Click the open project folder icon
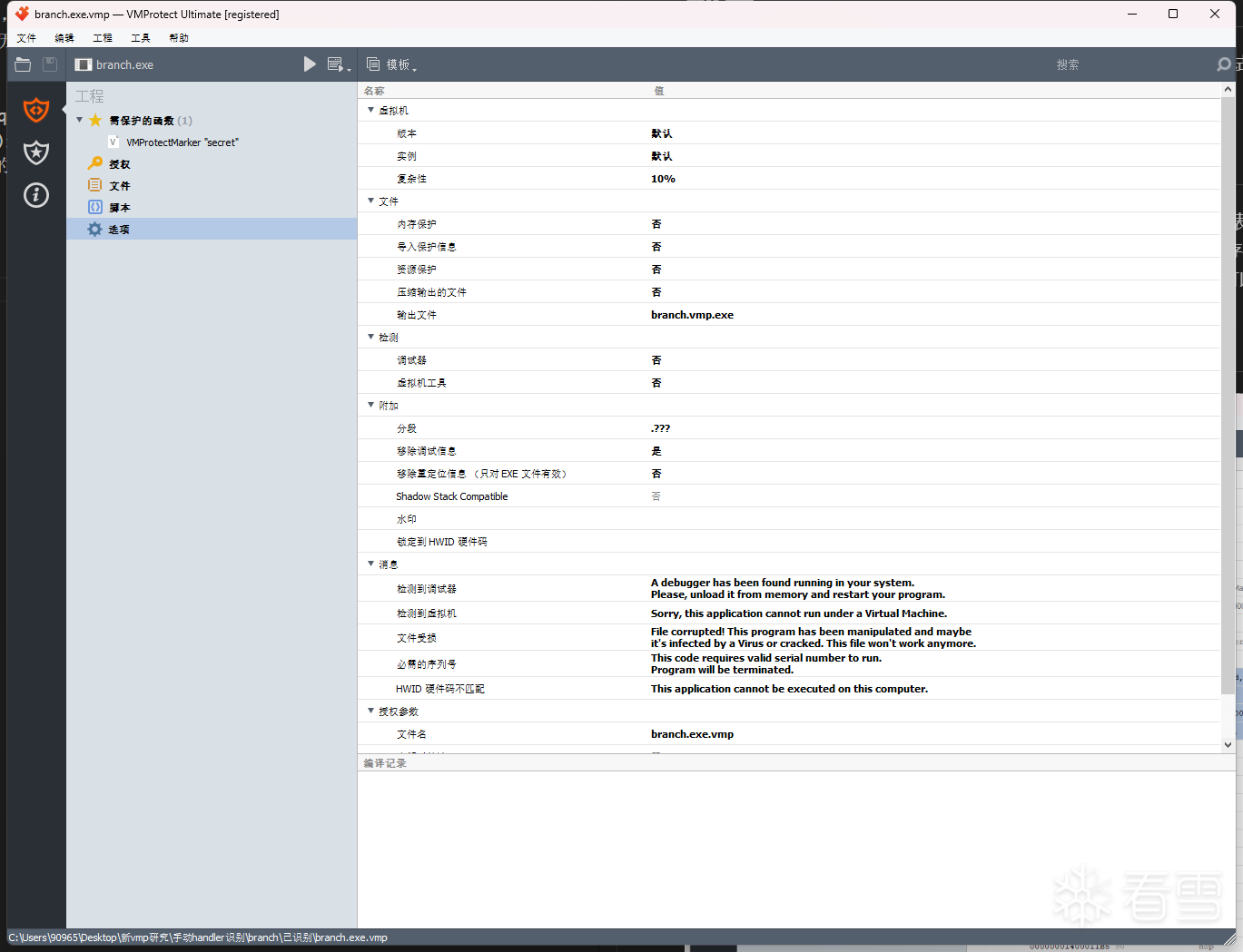The height and width of the screenshot is (952, 1243). click(24, 64)
